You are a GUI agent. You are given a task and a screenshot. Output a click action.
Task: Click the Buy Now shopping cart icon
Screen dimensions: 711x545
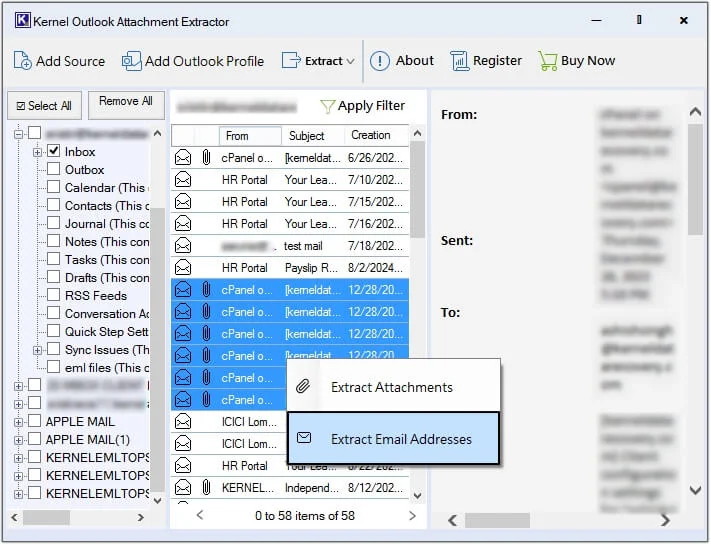548,61
